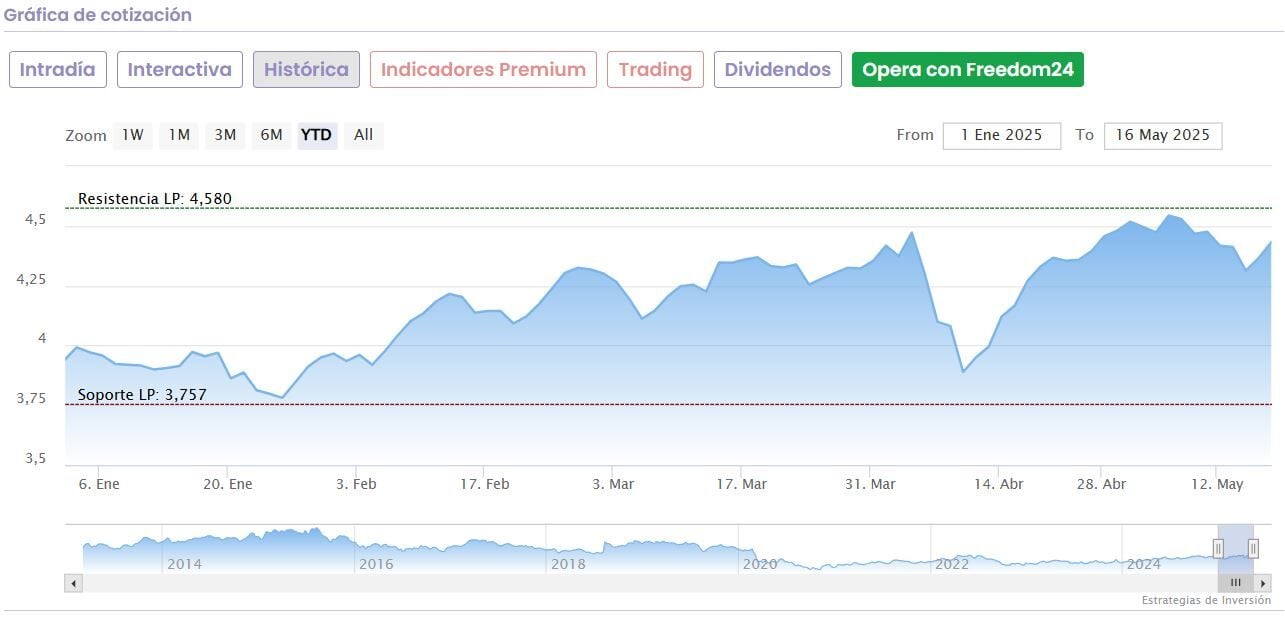1285x623 pixels.
Task: Select the YTD zoom option
Action: tap(317, 135)
